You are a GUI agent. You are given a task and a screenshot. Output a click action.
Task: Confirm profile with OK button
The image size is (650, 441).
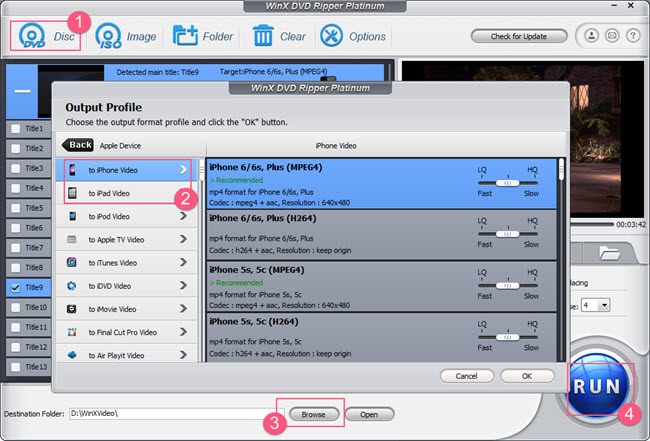527,376
